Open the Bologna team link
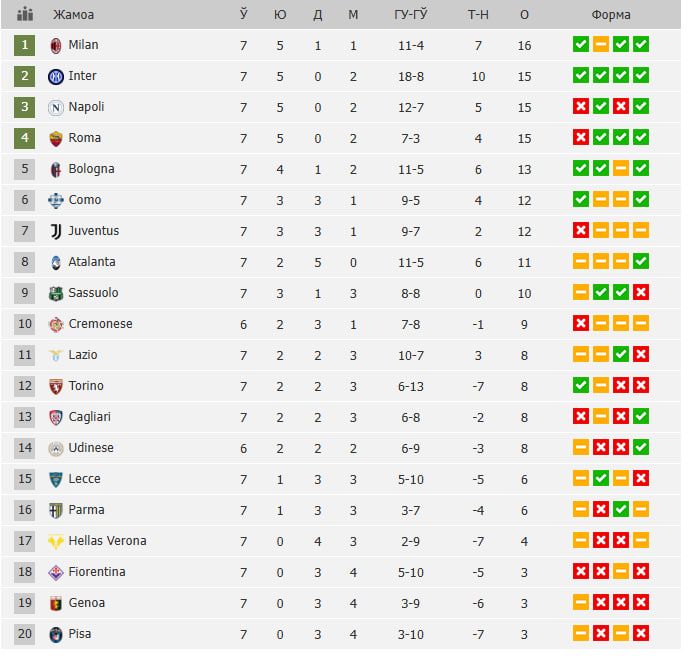 click(x=91, y=169)
